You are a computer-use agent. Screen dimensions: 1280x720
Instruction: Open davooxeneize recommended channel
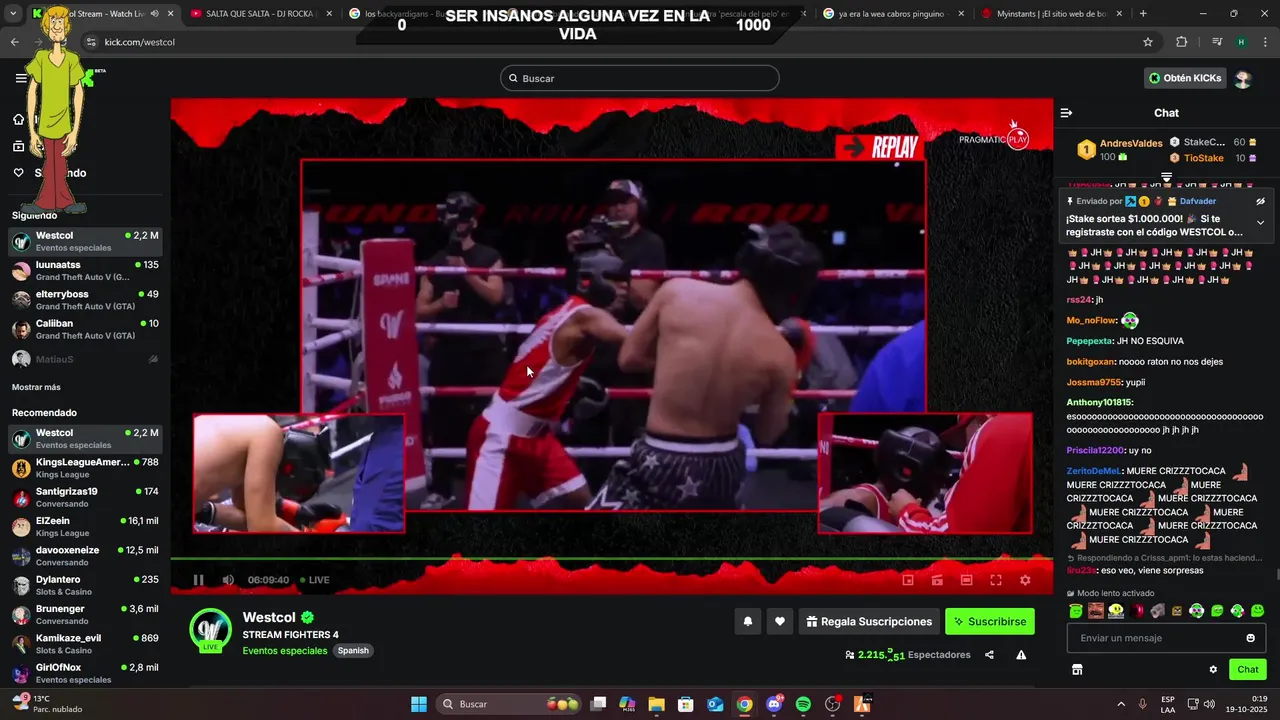tap(85, 556)
